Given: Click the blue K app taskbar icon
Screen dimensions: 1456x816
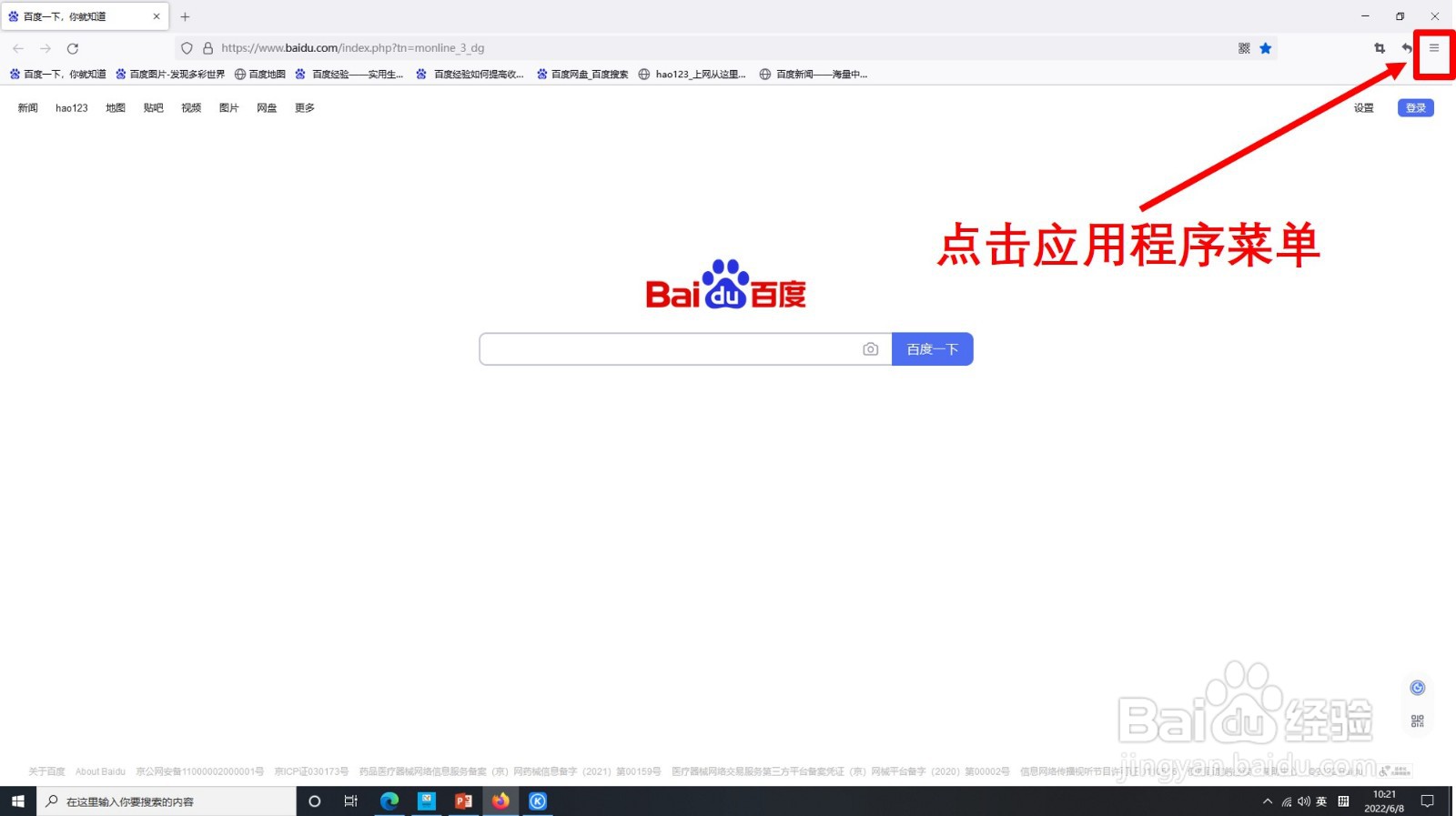Looking at the screenshot, I should tap(538, 801).
